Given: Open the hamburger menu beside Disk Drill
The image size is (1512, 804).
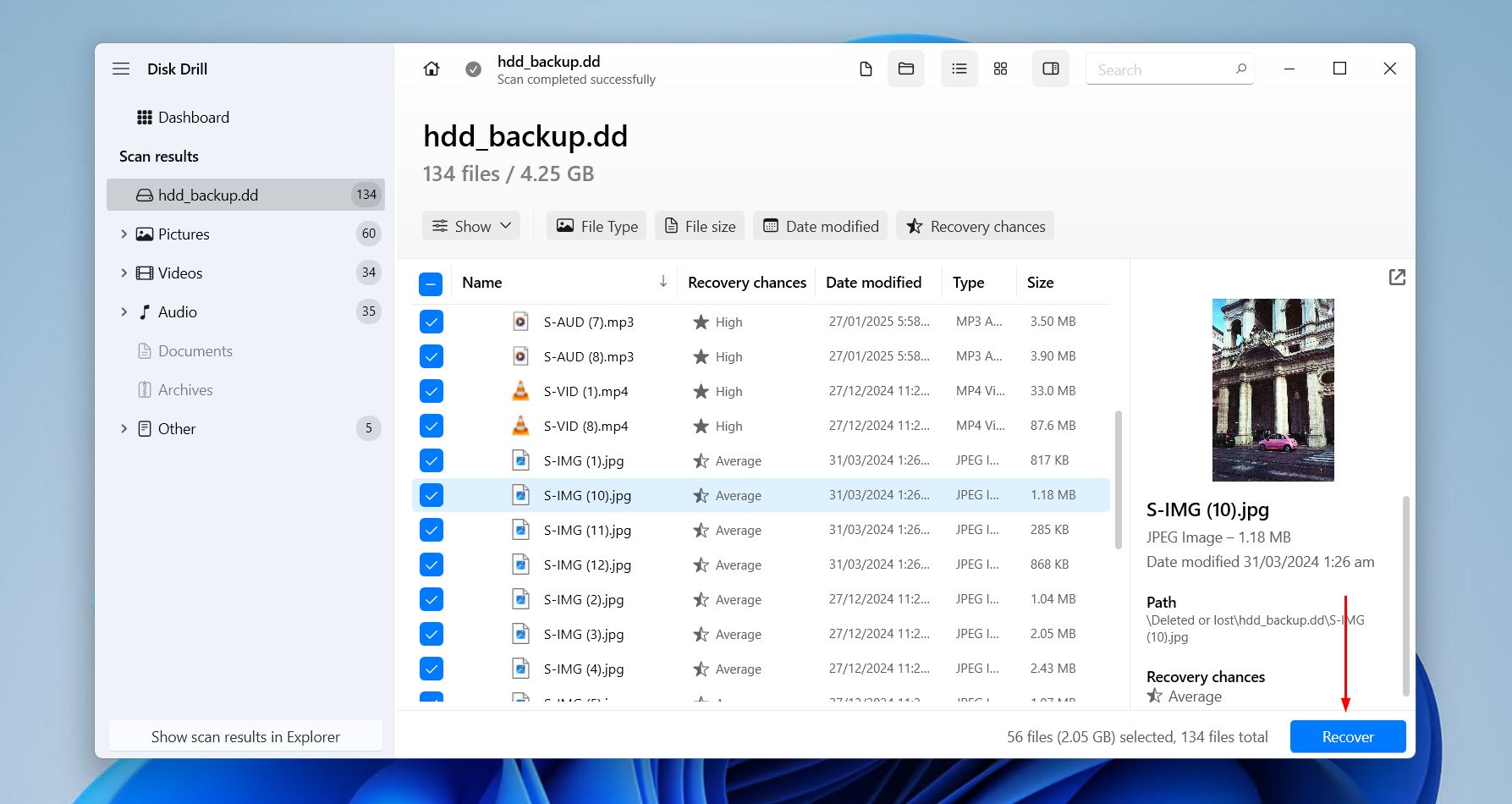Looking at the screenshot, I should pyautogui.click(x=121, y=69).
